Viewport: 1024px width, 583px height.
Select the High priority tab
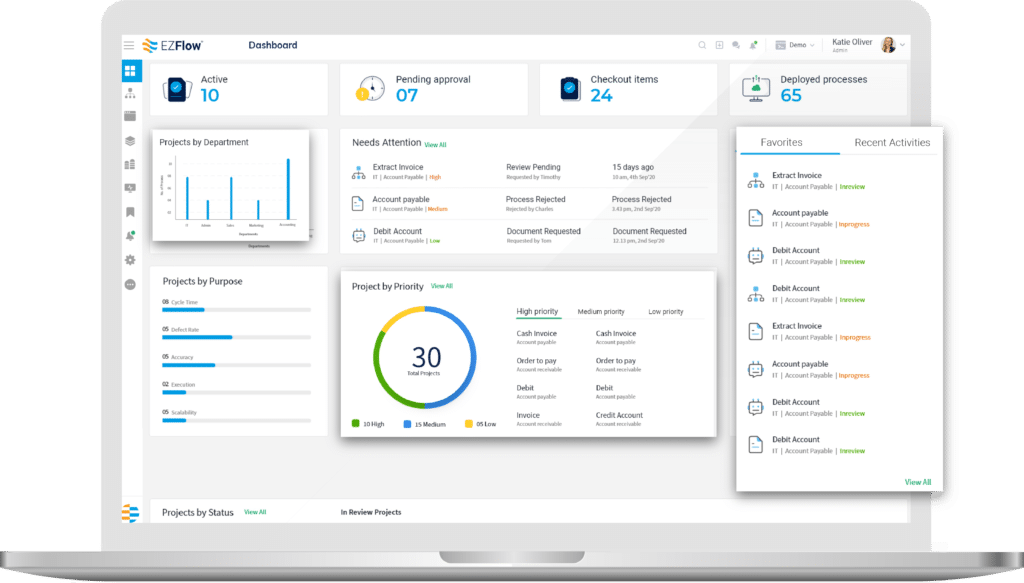click(x=537, y=311)
